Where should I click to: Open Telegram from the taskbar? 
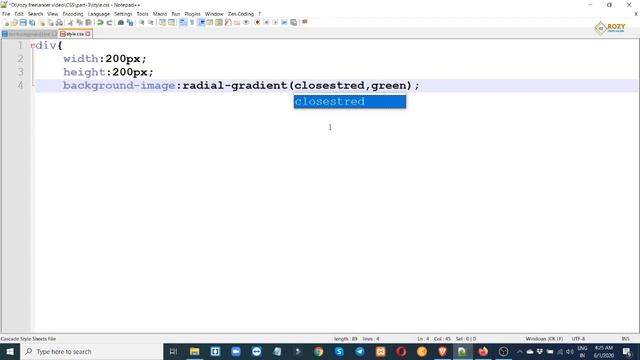tap(360, 351)
